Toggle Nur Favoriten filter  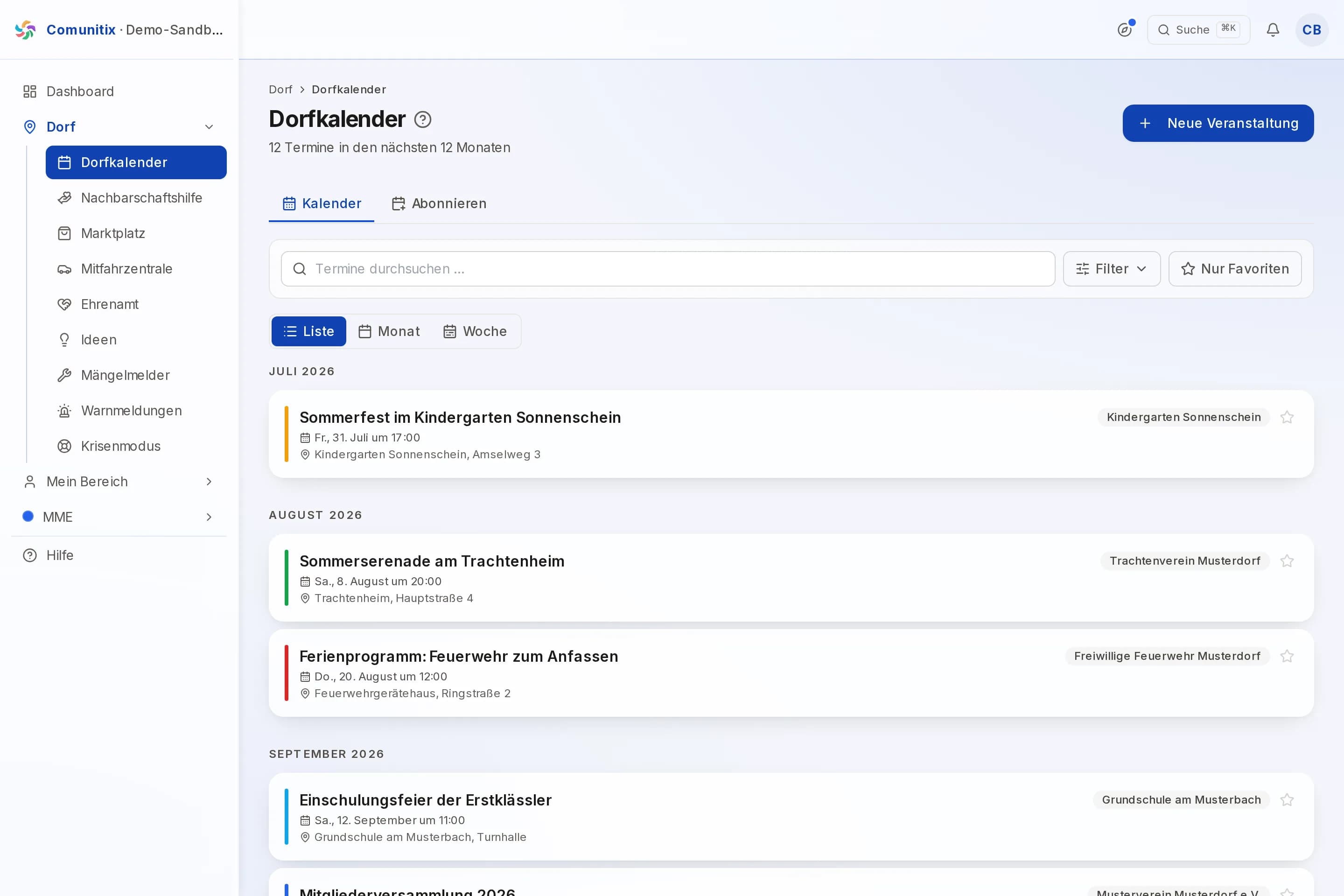tap(1235, 269)
